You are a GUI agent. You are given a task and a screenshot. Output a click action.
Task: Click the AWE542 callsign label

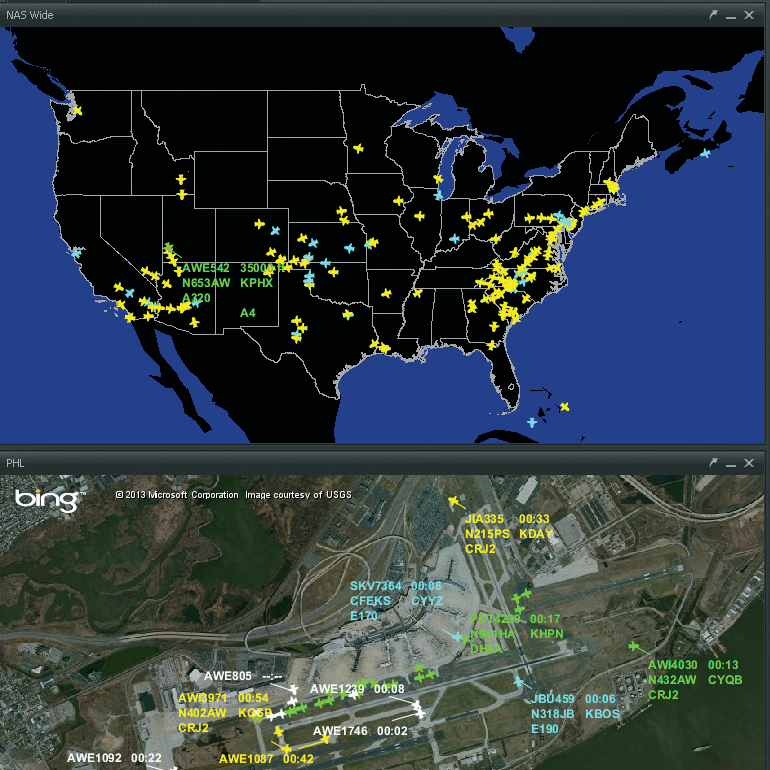pyautogui.click(x=206, y=268)
